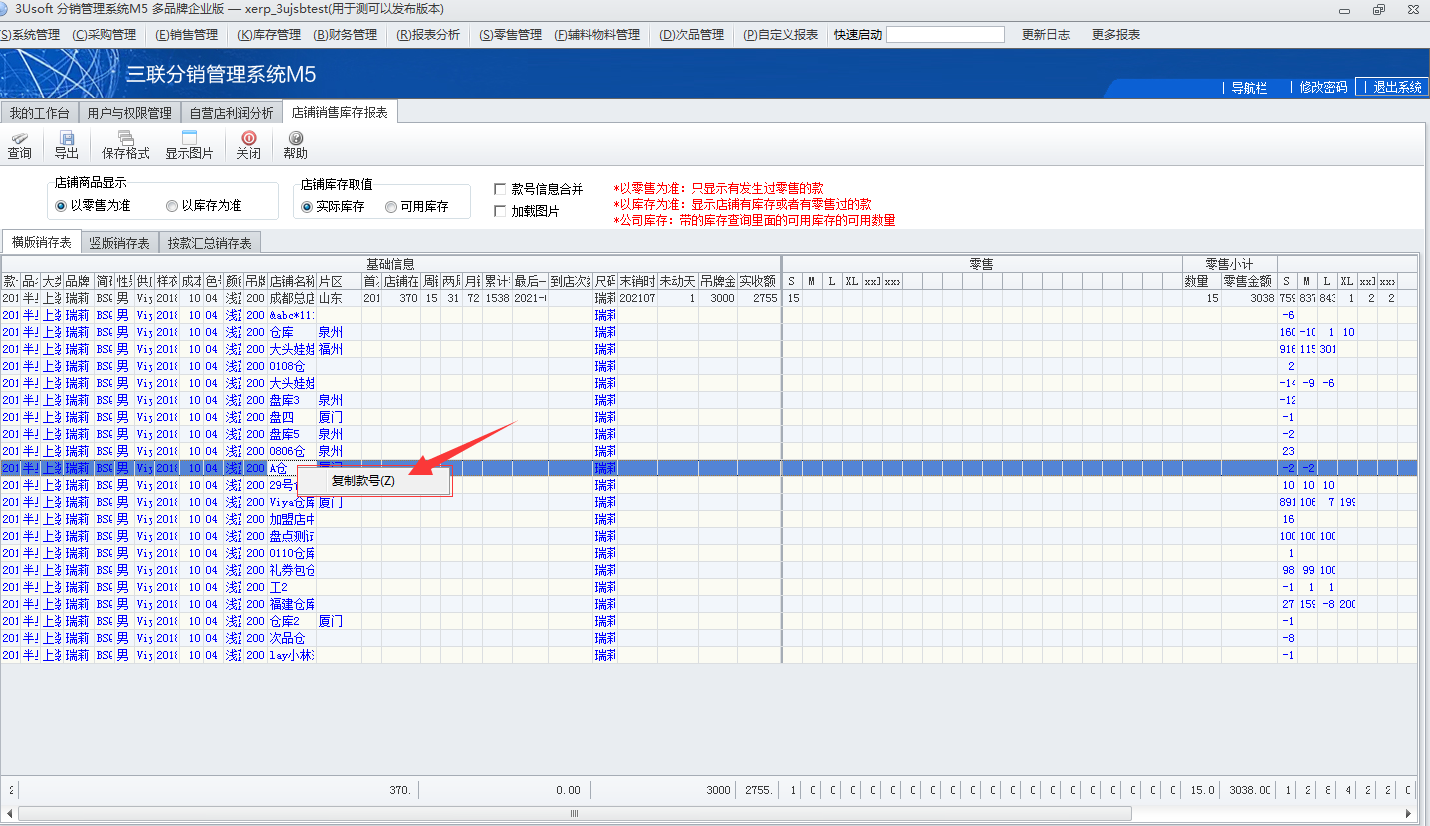1430x826 pixels.
Task: Click the 保存格式 save format icon
Action: tap(125, 145)
